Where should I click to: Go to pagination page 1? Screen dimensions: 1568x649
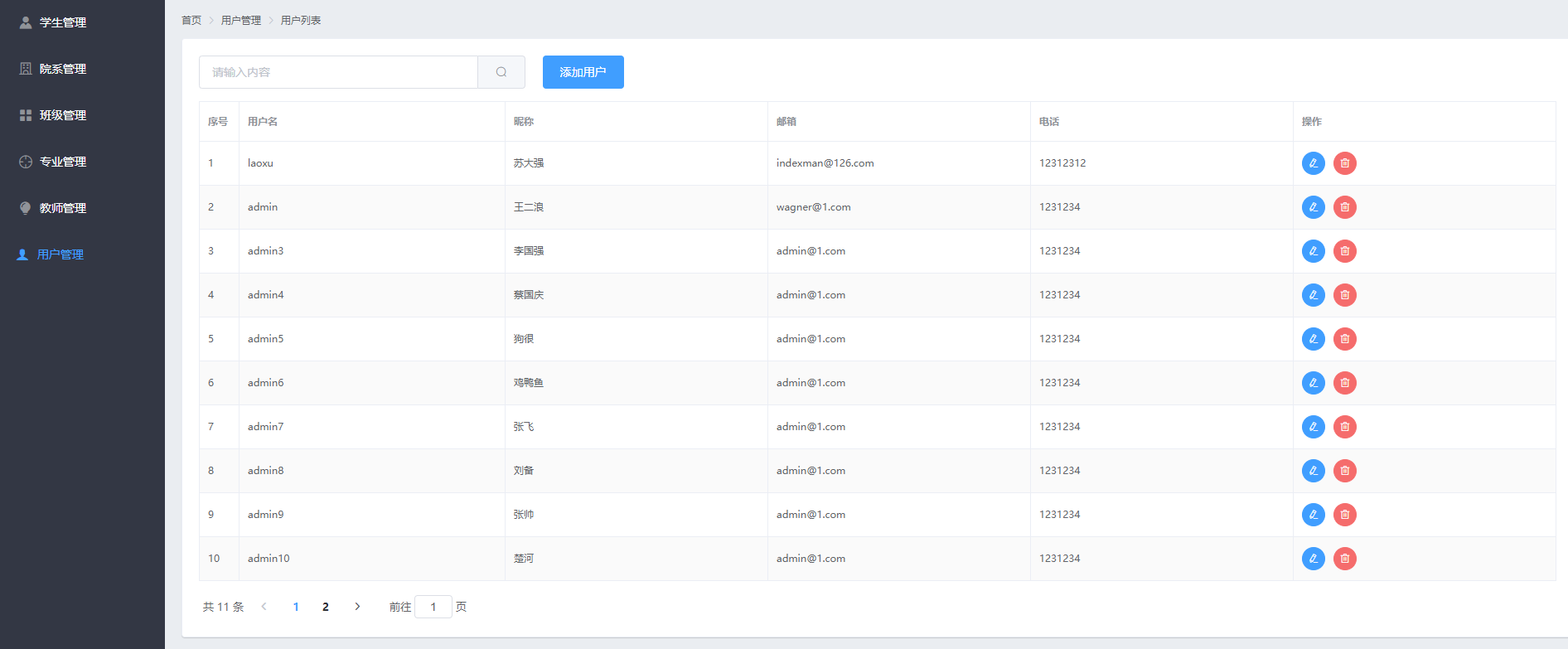[296, 607]
